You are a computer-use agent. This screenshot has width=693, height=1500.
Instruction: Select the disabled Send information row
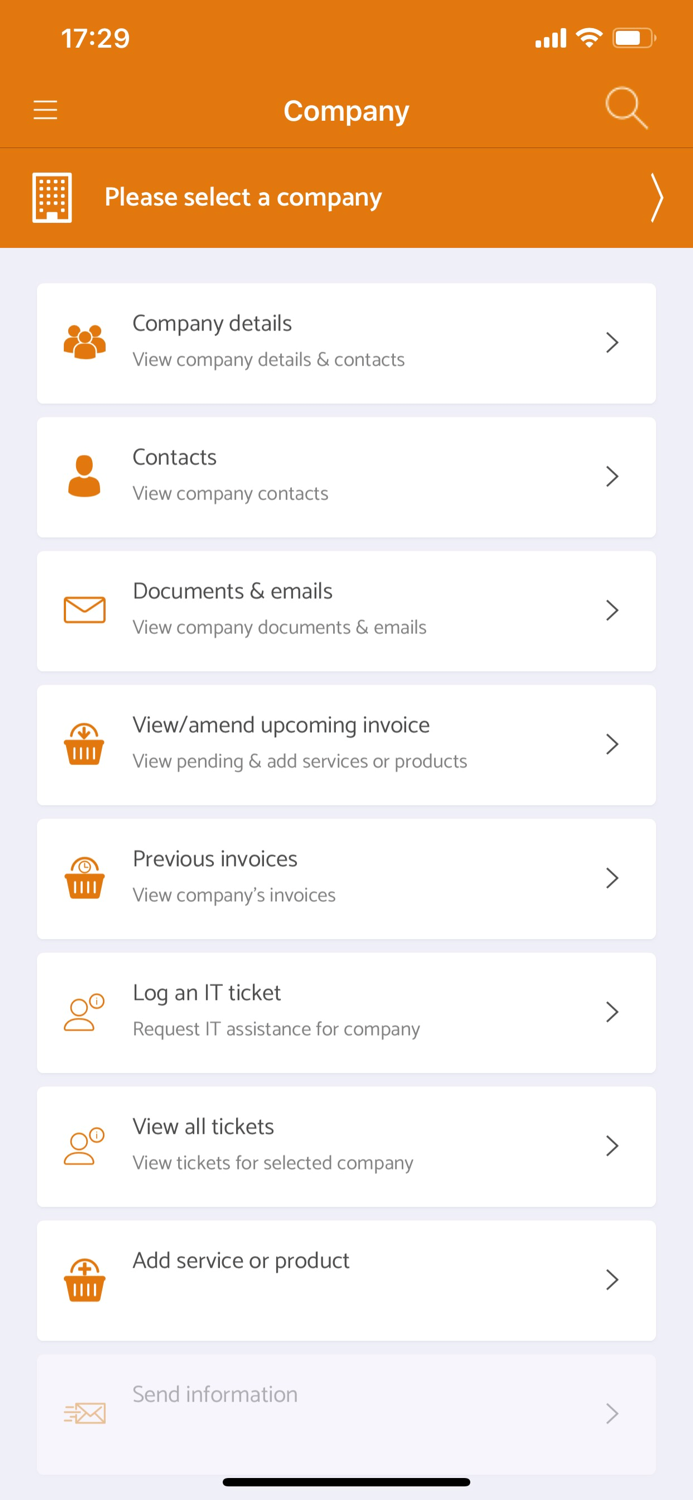pyautogui.click(x=346, y=1413)
